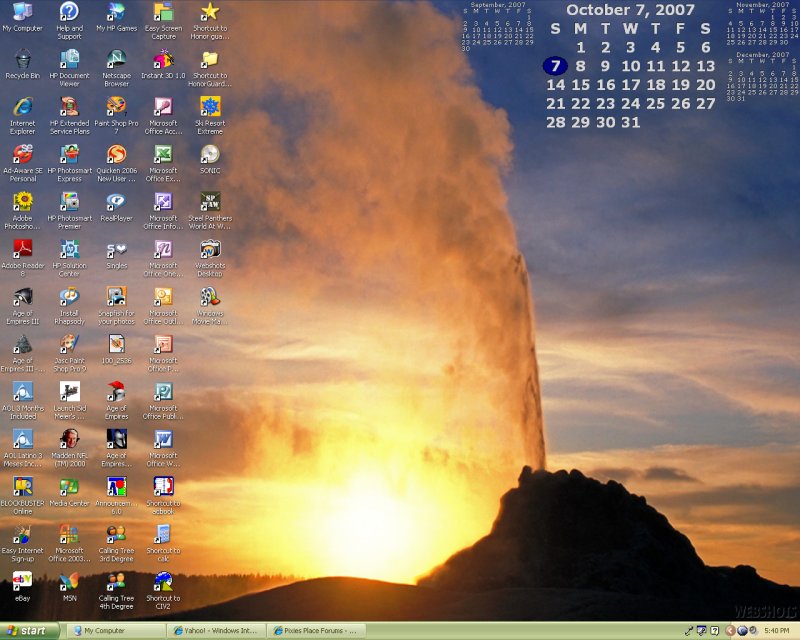Click the Start button
Viewport: 800px width, 640px height.
pyautogui.click(x=30, y=631)
